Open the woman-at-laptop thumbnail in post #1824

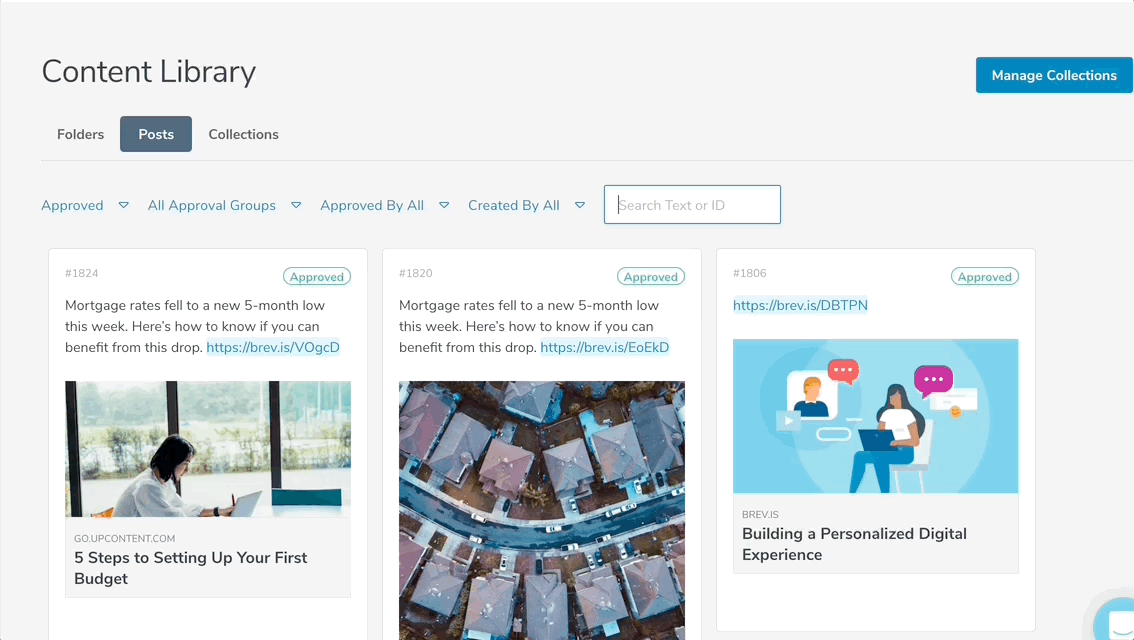click(x=208, y=449)
